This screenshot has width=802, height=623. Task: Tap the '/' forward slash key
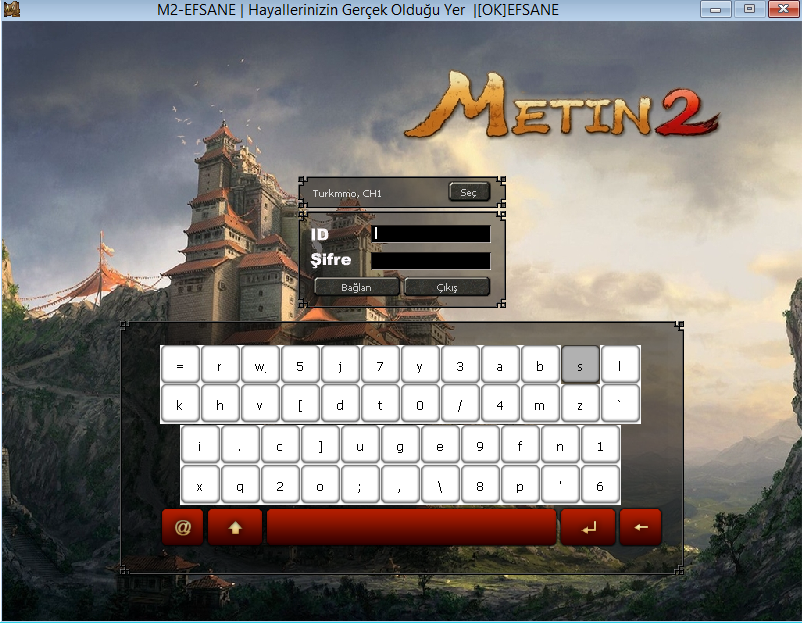pos(460,404)
